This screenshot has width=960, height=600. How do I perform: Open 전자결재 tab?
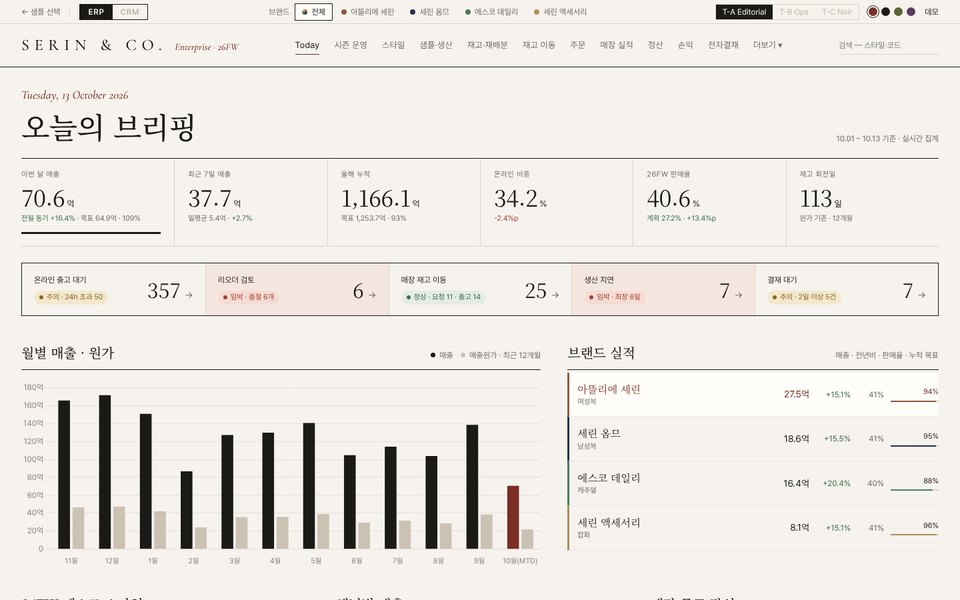[723, 45]
